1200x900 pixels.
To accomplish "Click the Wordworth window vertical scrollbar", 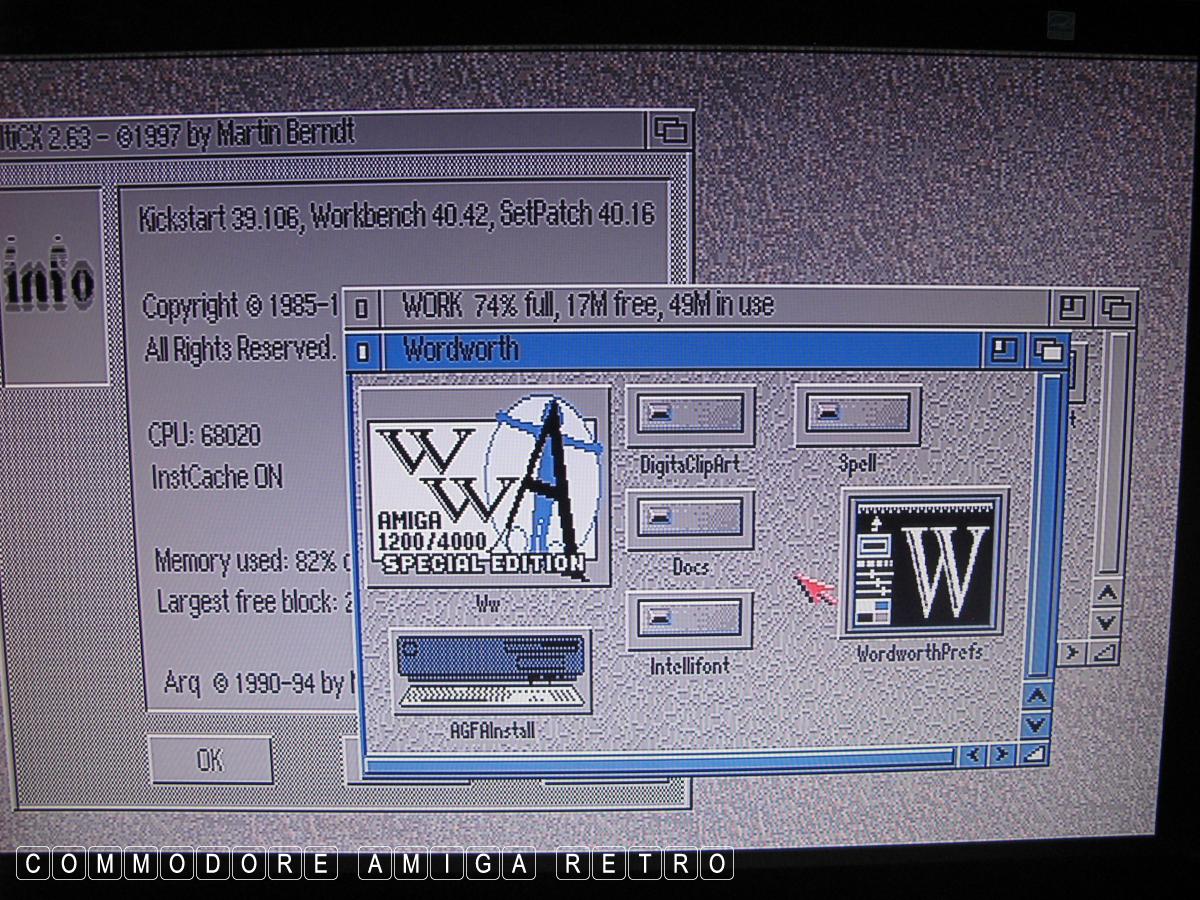I will tap(1042, 520).
